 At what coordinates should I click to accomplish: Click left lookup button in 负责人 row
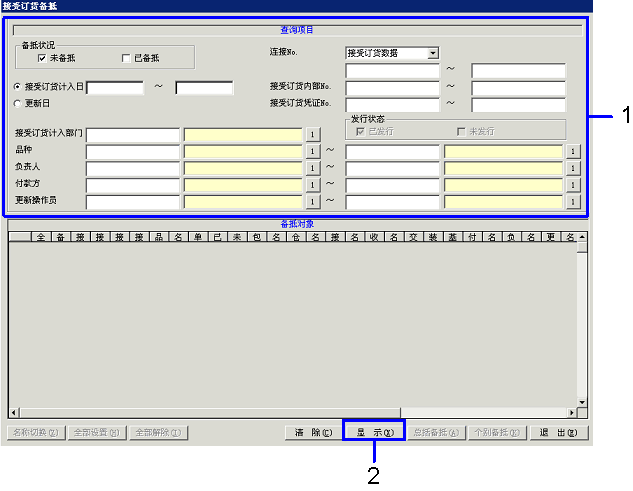(x=311, y=168)
